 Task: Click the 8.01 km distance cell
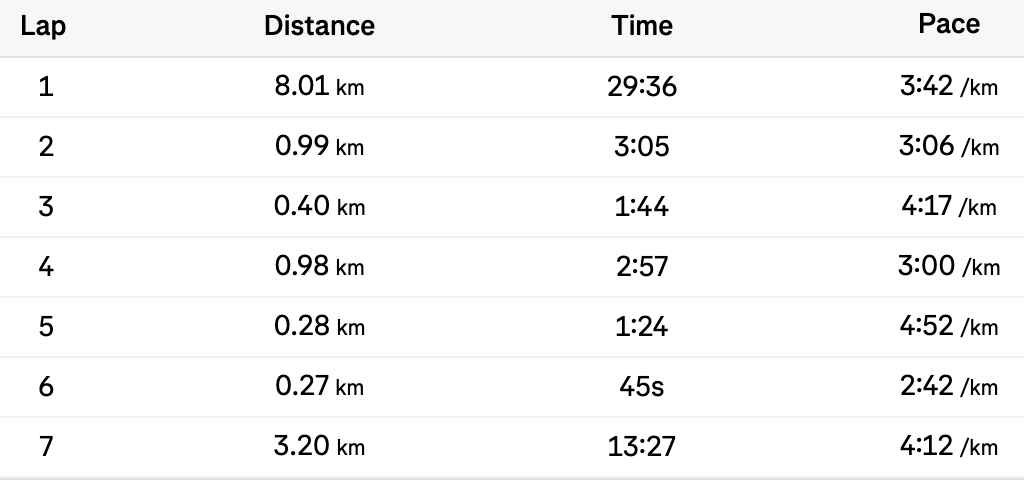click(319, 87)
